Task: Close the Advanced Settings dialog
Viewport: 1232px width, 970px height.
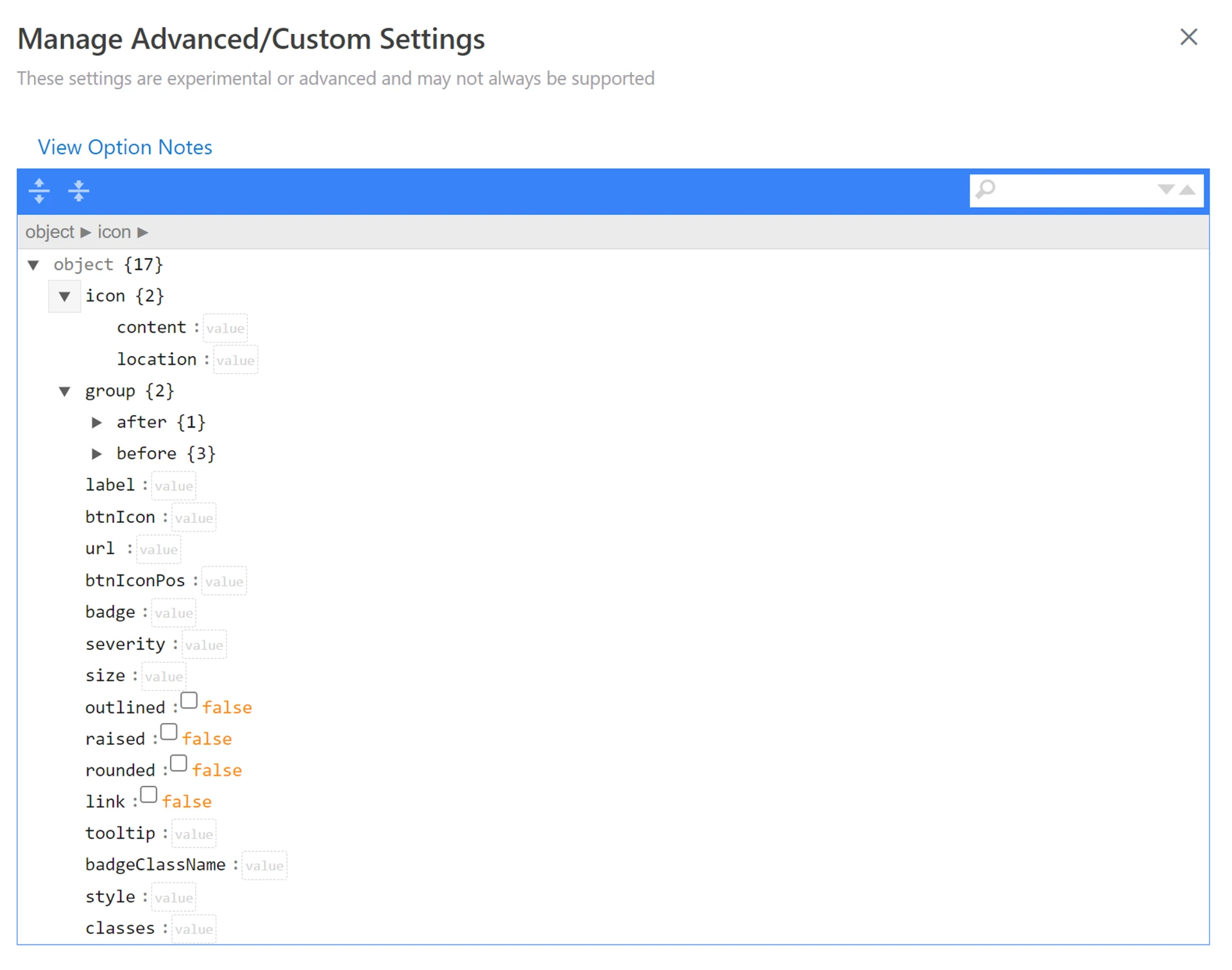Action: [1188, 37]
